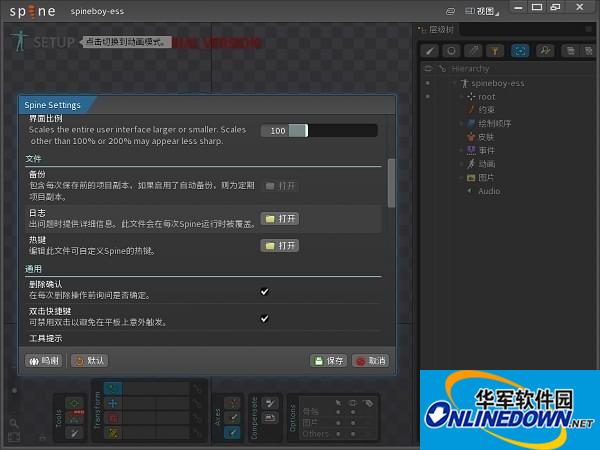Click the magnifier zoom icon in viewport
600x450 pixels.
[14, 423]
